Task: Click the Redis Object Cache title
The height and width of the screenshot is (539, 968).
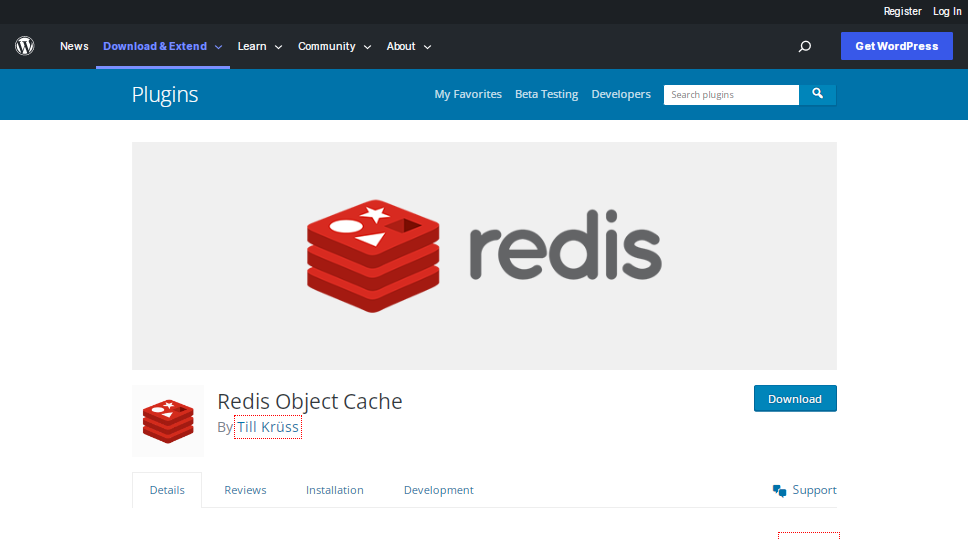Action: coord(310,401)
